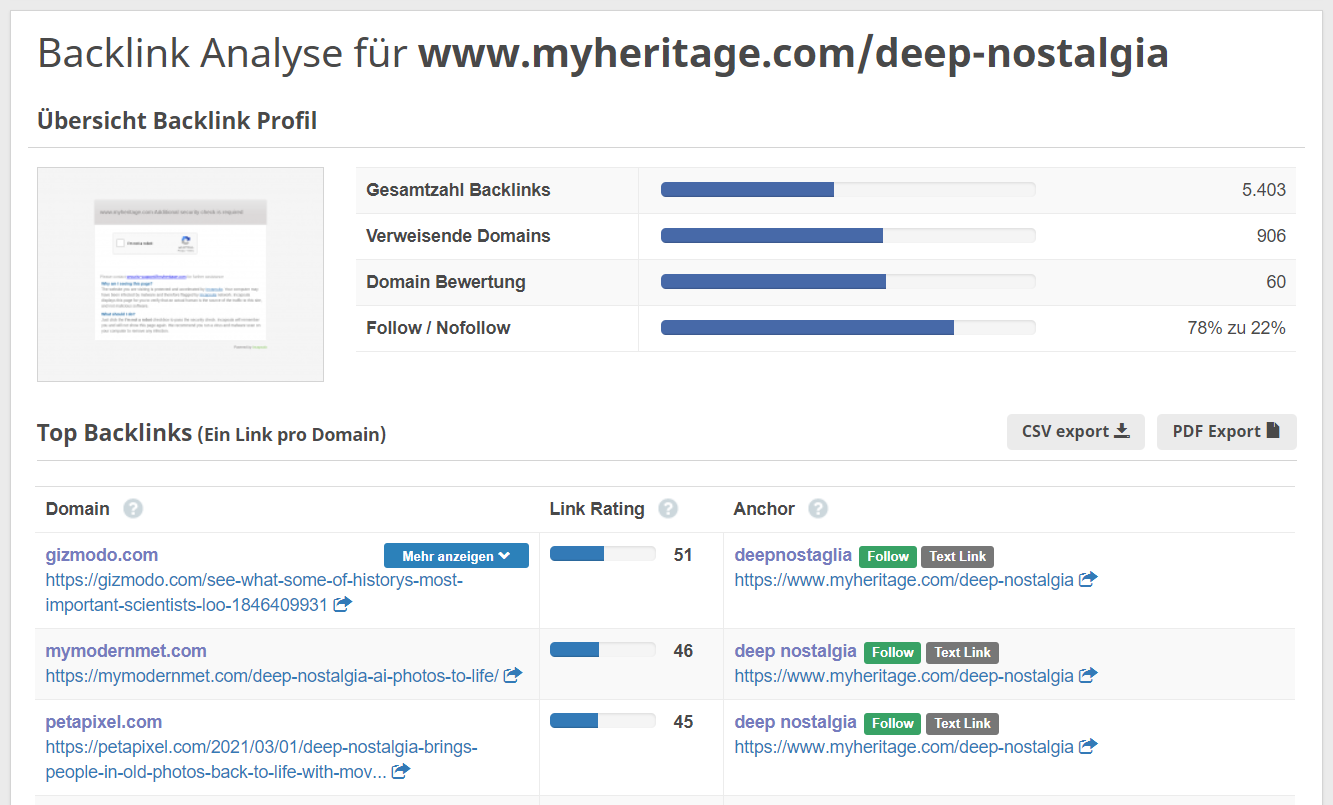The height and width of the screenshot is (805, 1333).
Task: Open the mymodernmet.com domain link
Action: coord(126,651)
